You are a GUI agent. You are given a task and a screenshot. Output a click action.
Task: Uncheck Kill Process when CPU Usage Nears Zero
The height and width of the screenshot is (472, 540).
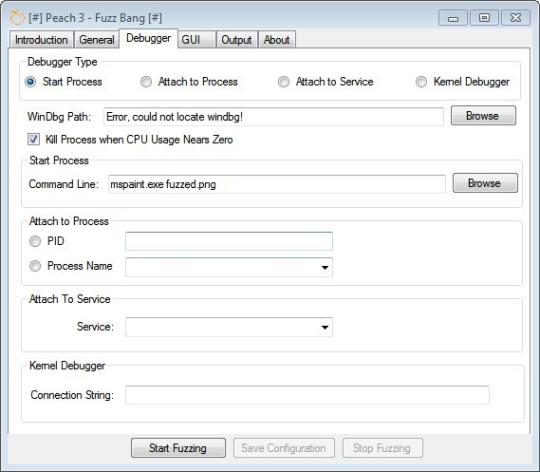[33, 139]
